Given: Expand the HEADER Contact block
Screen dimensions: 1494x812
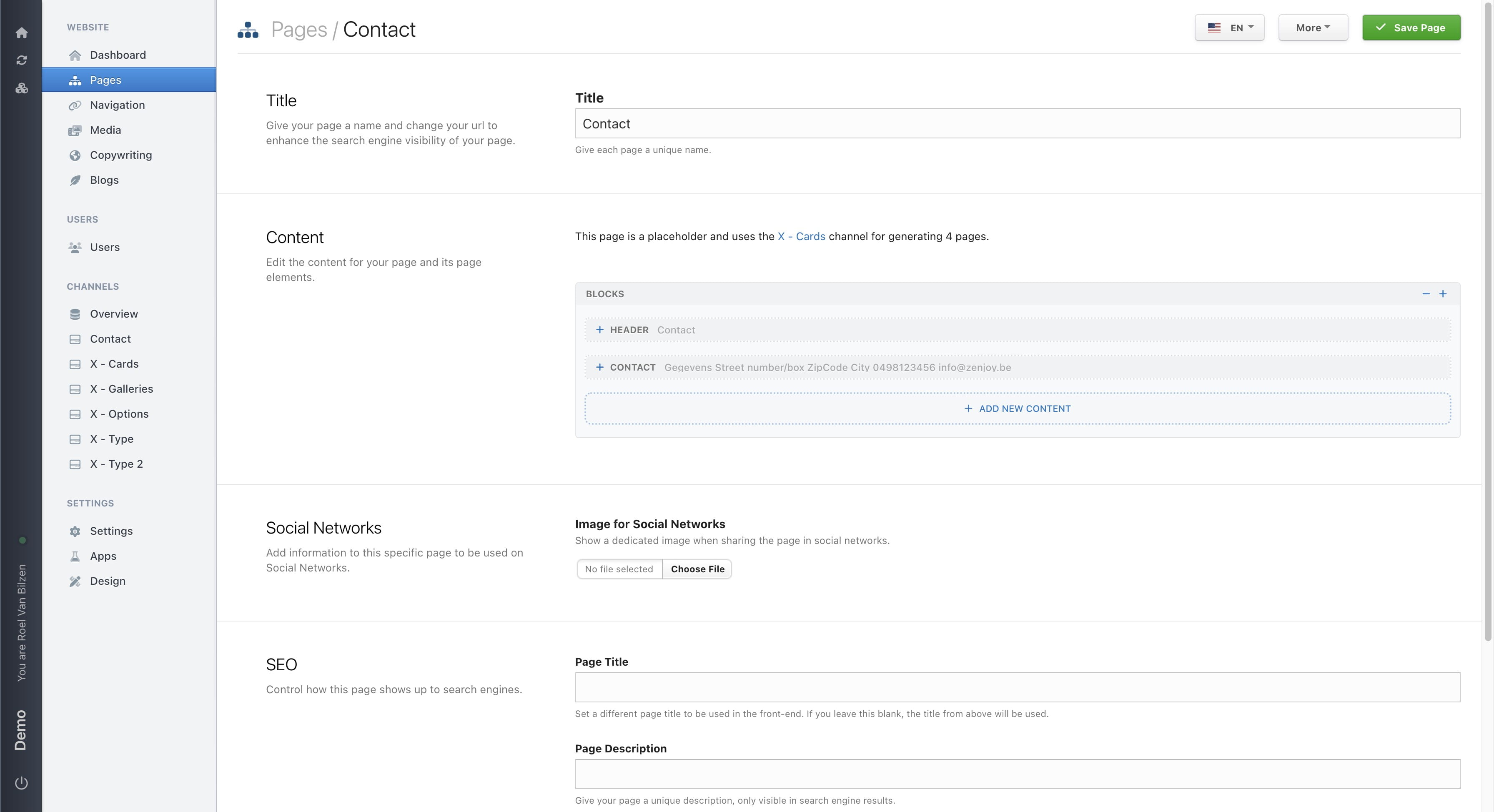Looking at the screenshot, I should (600, 329).
